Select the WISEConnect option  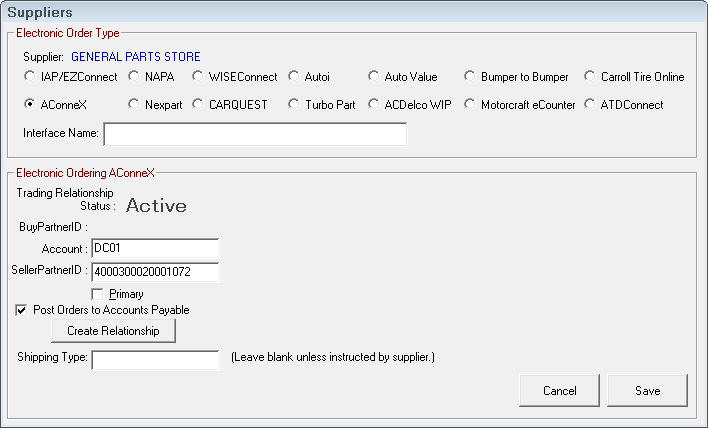point(199,77)
